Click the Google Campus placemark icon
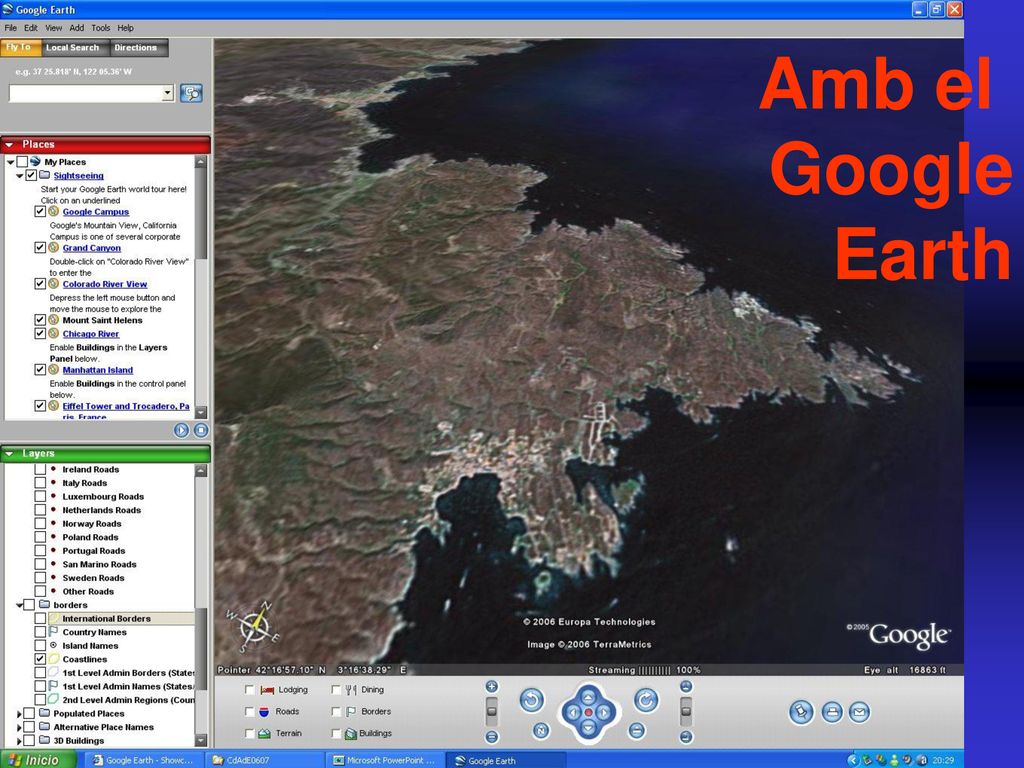This screenshot has height=768, width=1024. tap(54, 212)
